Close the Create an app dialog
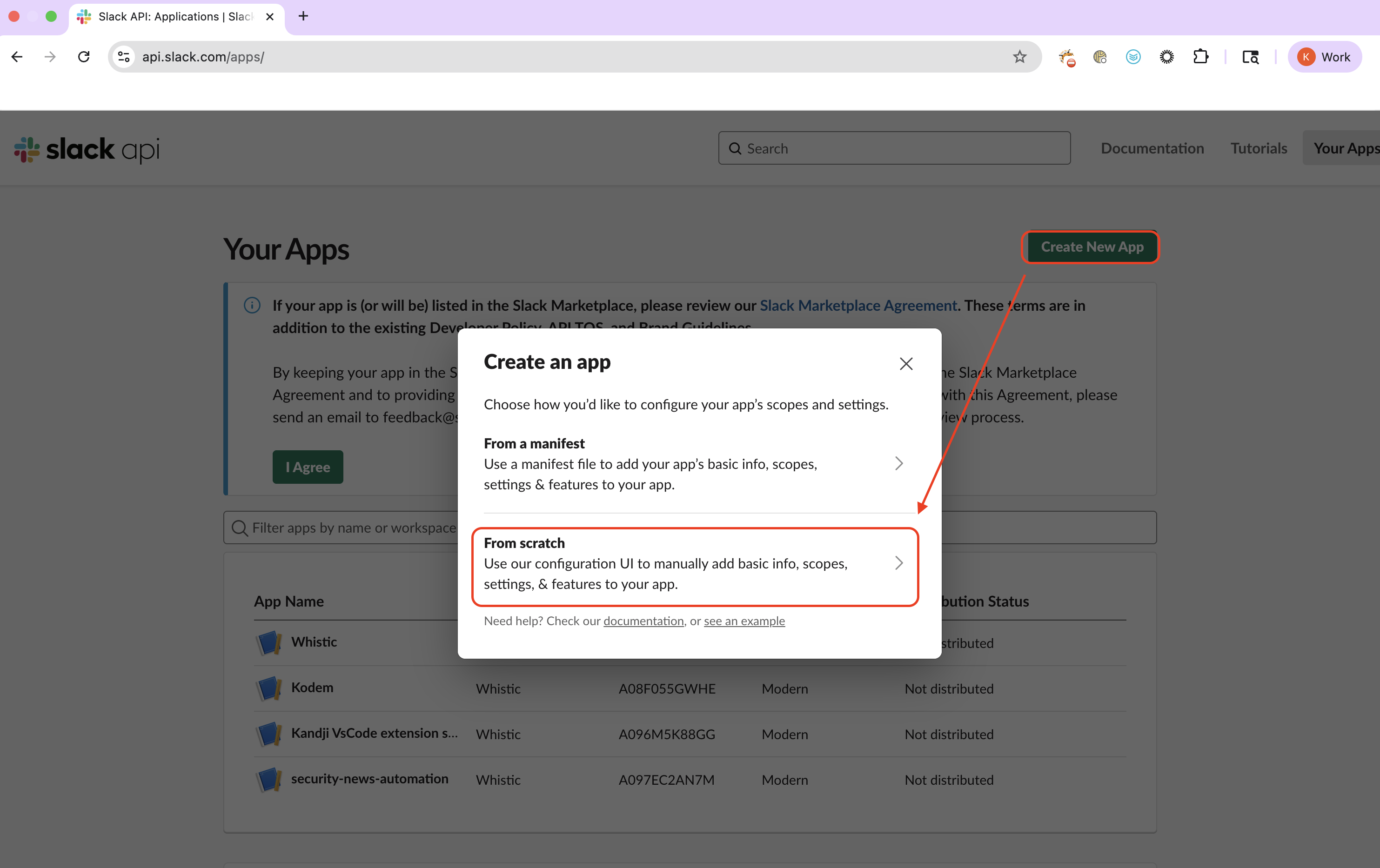This screenshot has height=868, width=1380. (x=905, y=364)
